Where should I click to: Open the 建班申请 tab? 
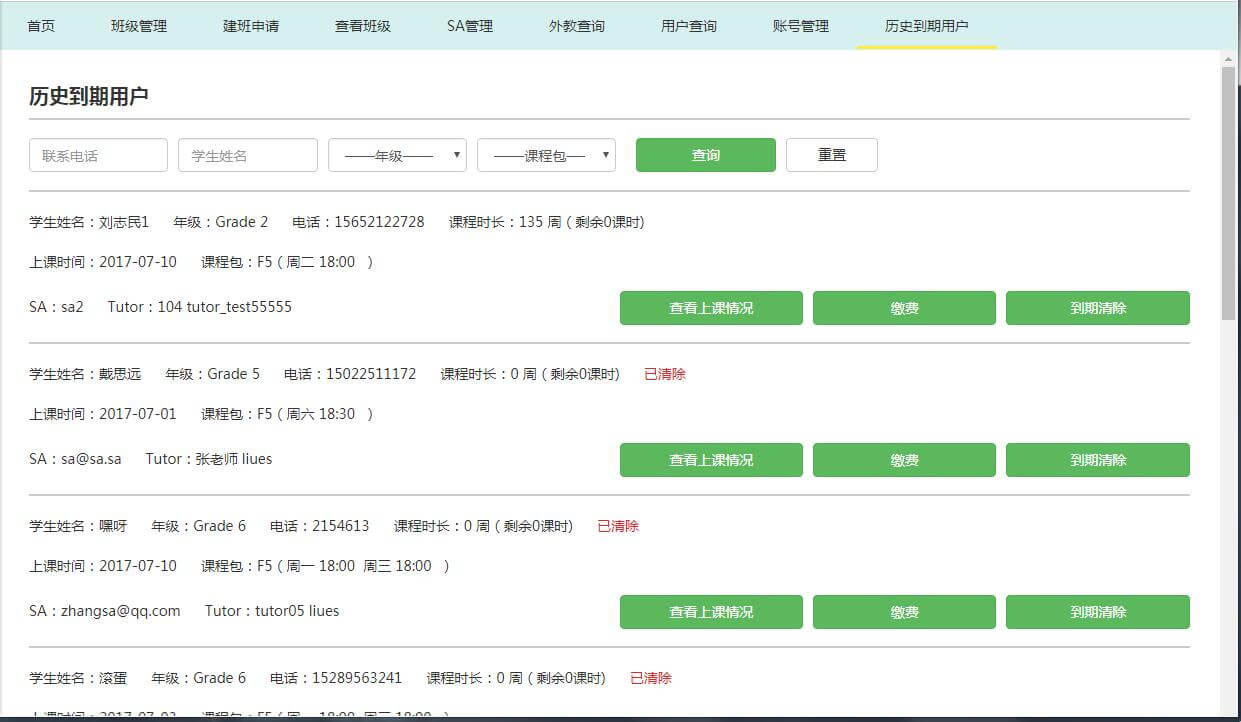tap(251, 26)
